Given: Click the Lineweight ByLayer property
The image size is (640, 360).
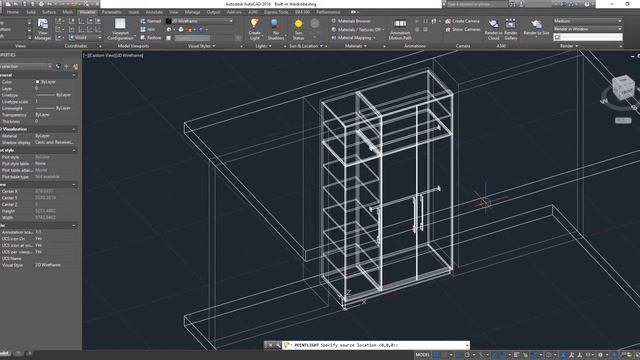Looking at the screenshot, I should (x=53, y=108).
